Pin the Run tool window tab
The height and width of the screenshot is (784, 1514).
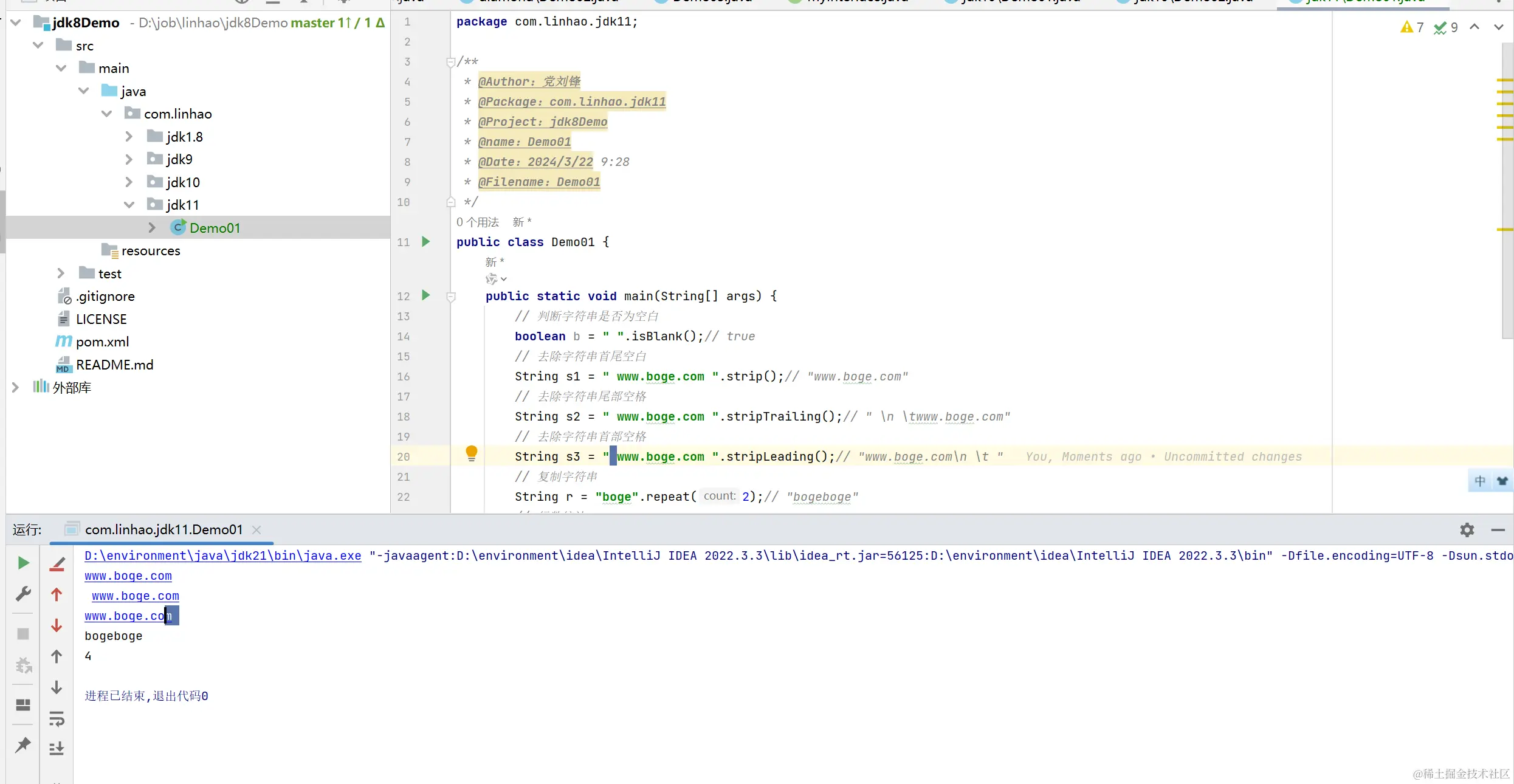click(x=22, y=745)
